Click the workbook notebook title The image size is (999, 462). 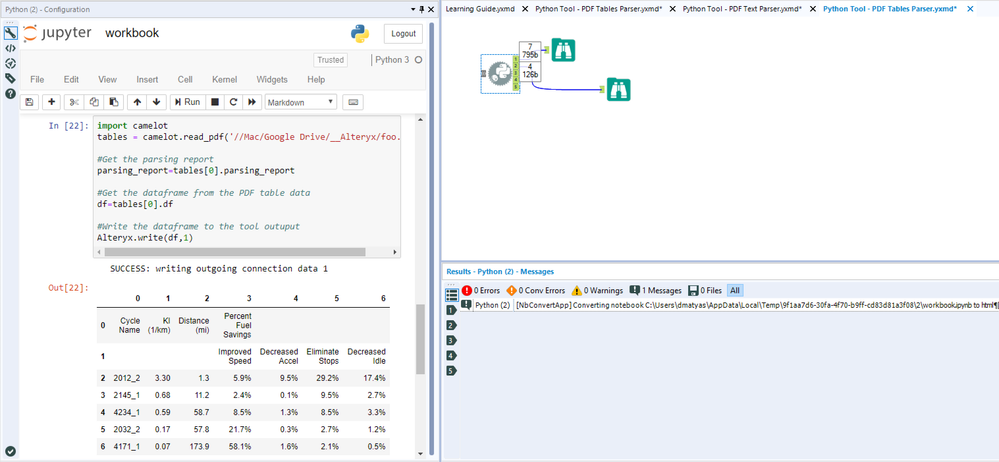point(132,33)
